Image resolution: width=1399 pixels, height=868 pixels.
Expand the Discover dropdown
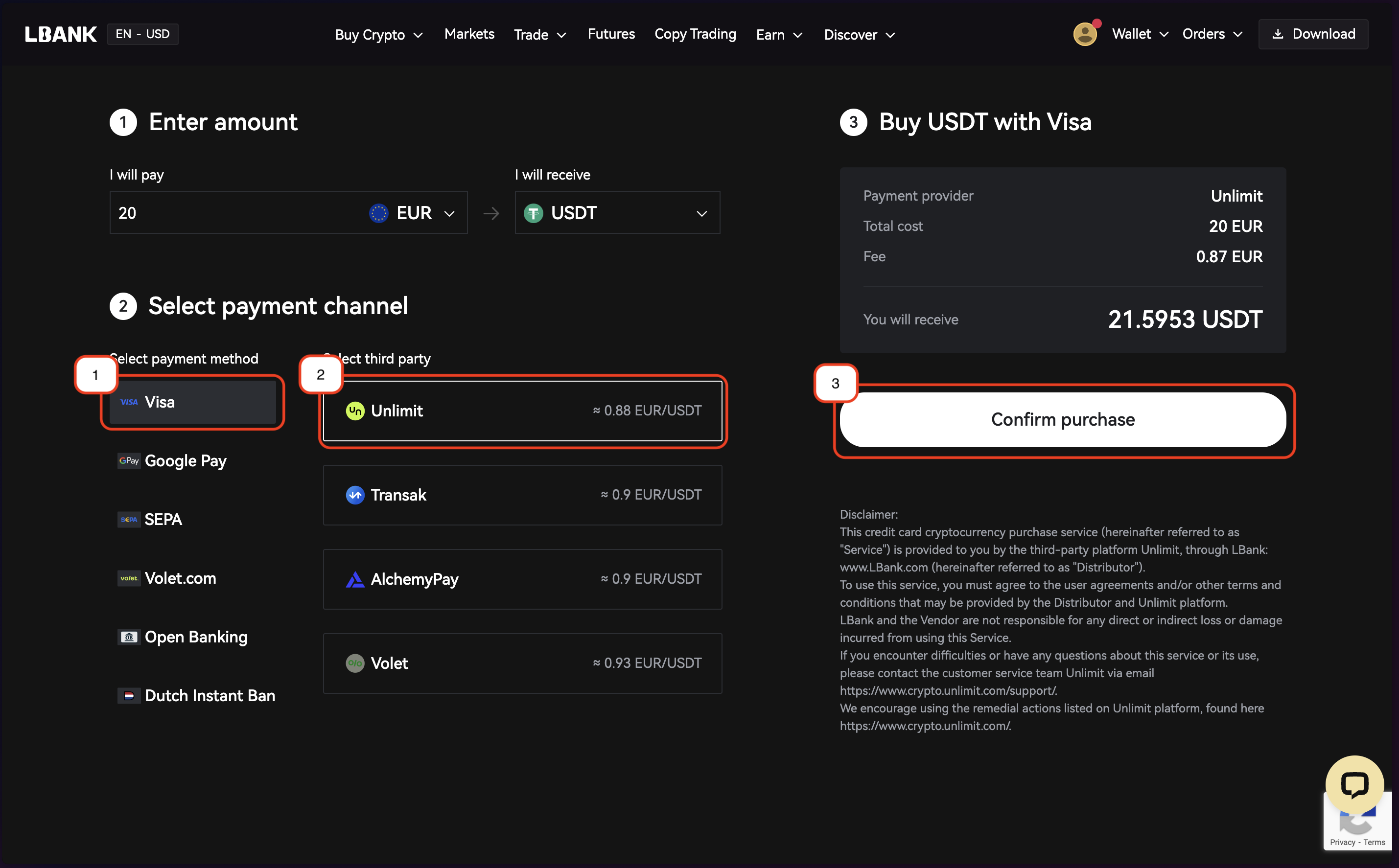pos(859,35)
